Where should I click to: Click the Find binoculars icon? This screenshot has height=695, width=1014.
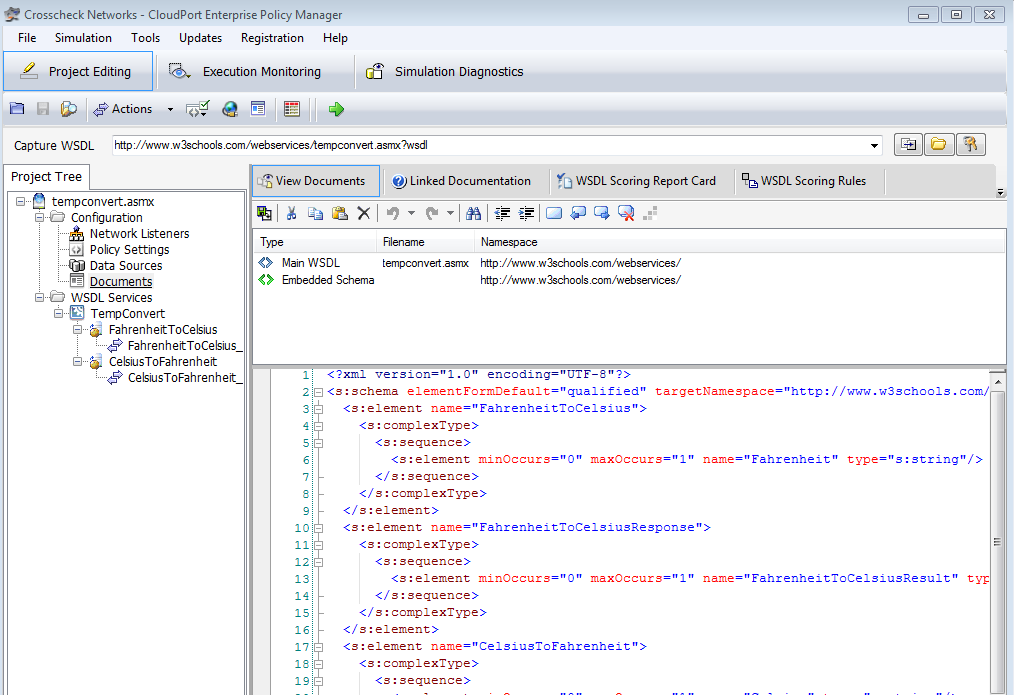[x=473, y=213]
